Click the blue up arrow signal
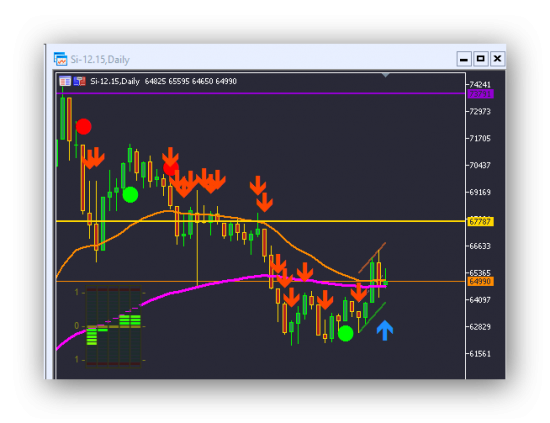550x423 pixels. tap(385, 330)
